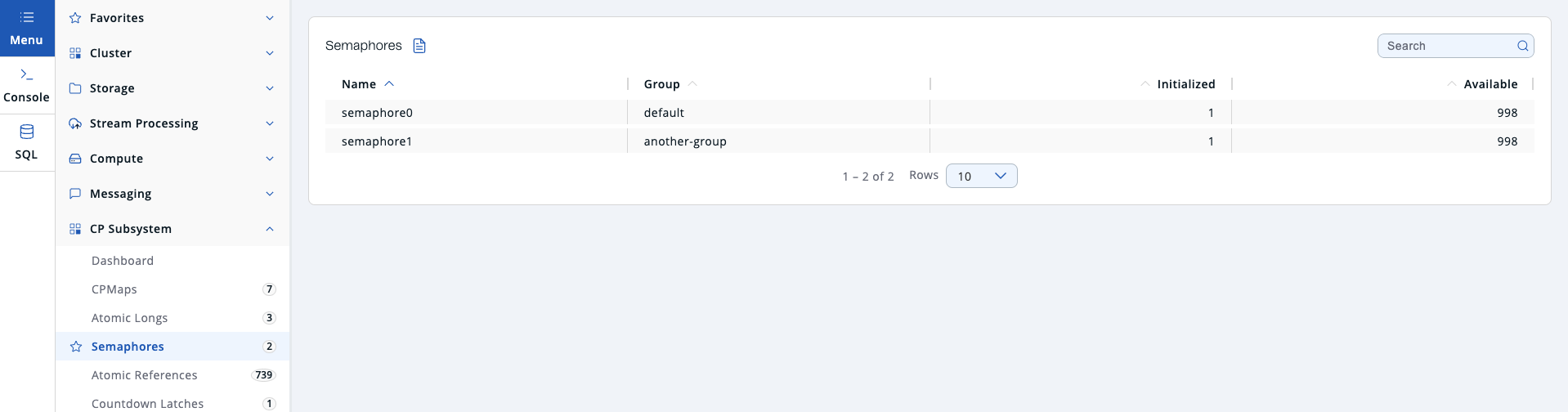Sort by Name column arrow
This screenshot has width=1568, height=412.
click(x=389, y=84)
